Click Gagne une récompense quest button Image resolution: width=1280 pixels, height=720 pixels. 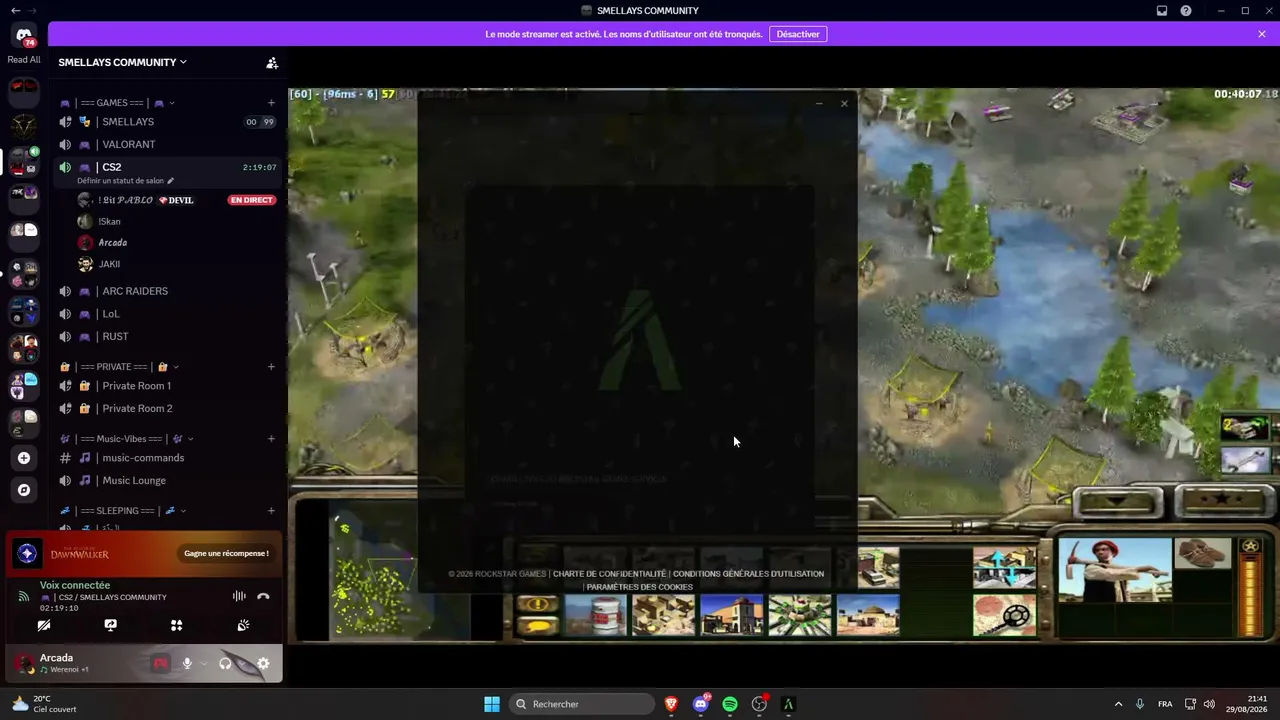coord(226,553)
